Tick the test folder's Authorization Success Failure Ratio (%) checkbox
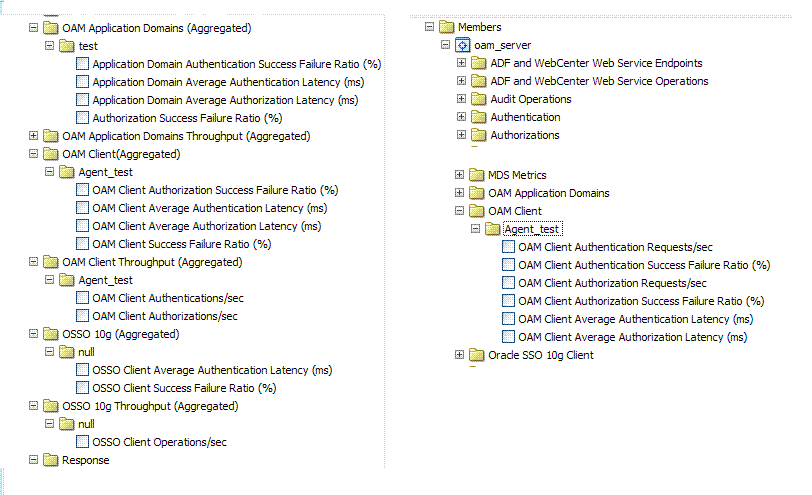The width and height of the screenshot is (812, 495). (82, 118)
